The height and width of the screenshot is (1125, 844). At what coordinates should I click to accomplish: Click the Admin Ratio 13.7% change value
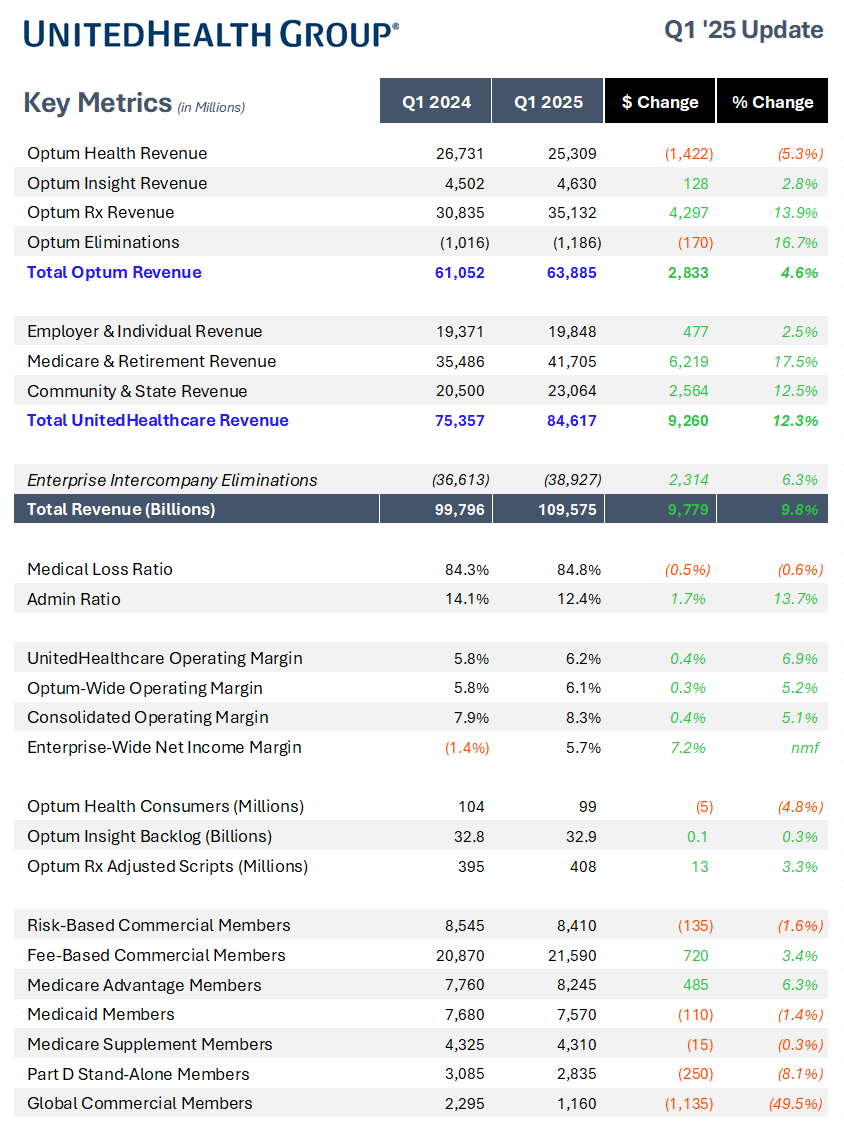point(797,598)
